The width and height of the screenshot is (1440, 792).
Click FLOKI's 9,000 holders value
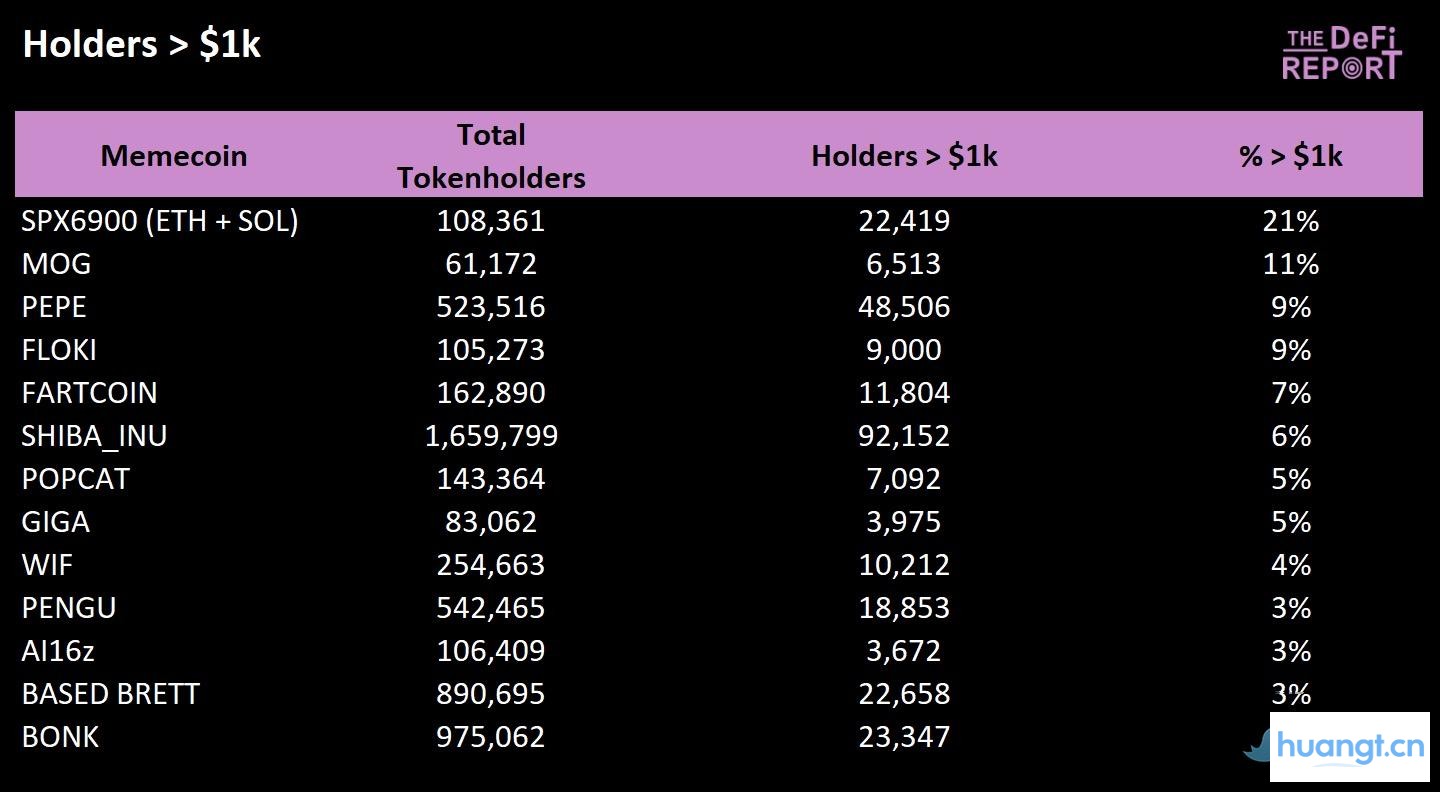(x=904, y=350)
